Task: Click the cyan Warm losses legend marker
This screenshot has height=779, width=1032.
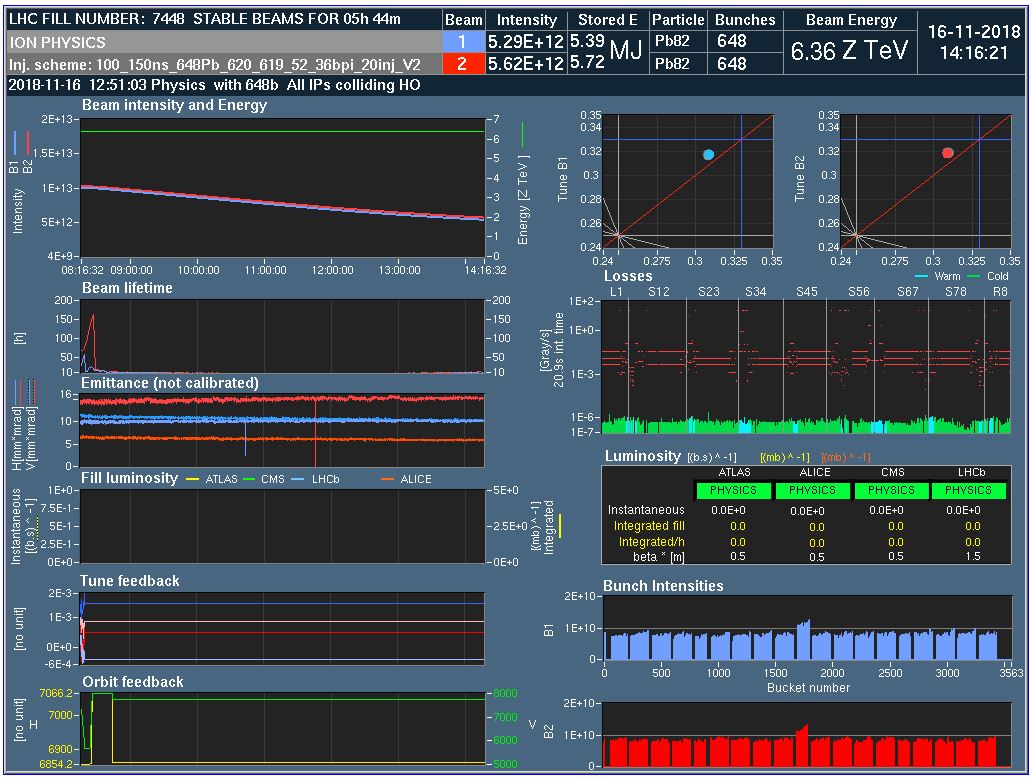Action: [x=921, y=275]
